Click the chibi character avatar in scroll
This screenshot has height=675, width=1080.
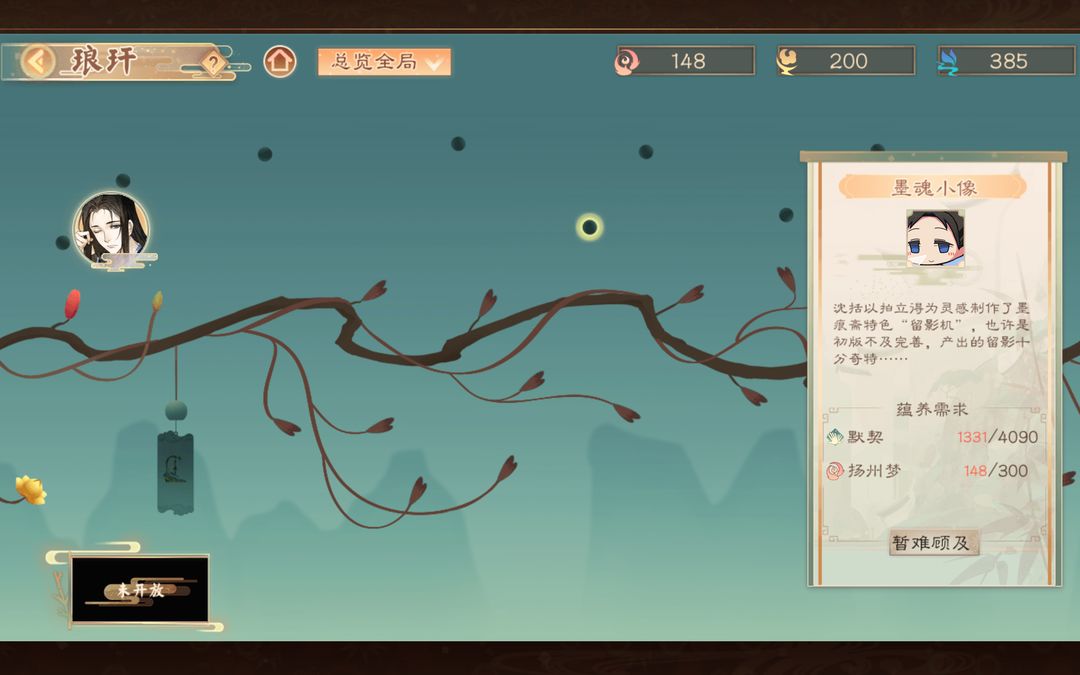[x=935, y=238]
